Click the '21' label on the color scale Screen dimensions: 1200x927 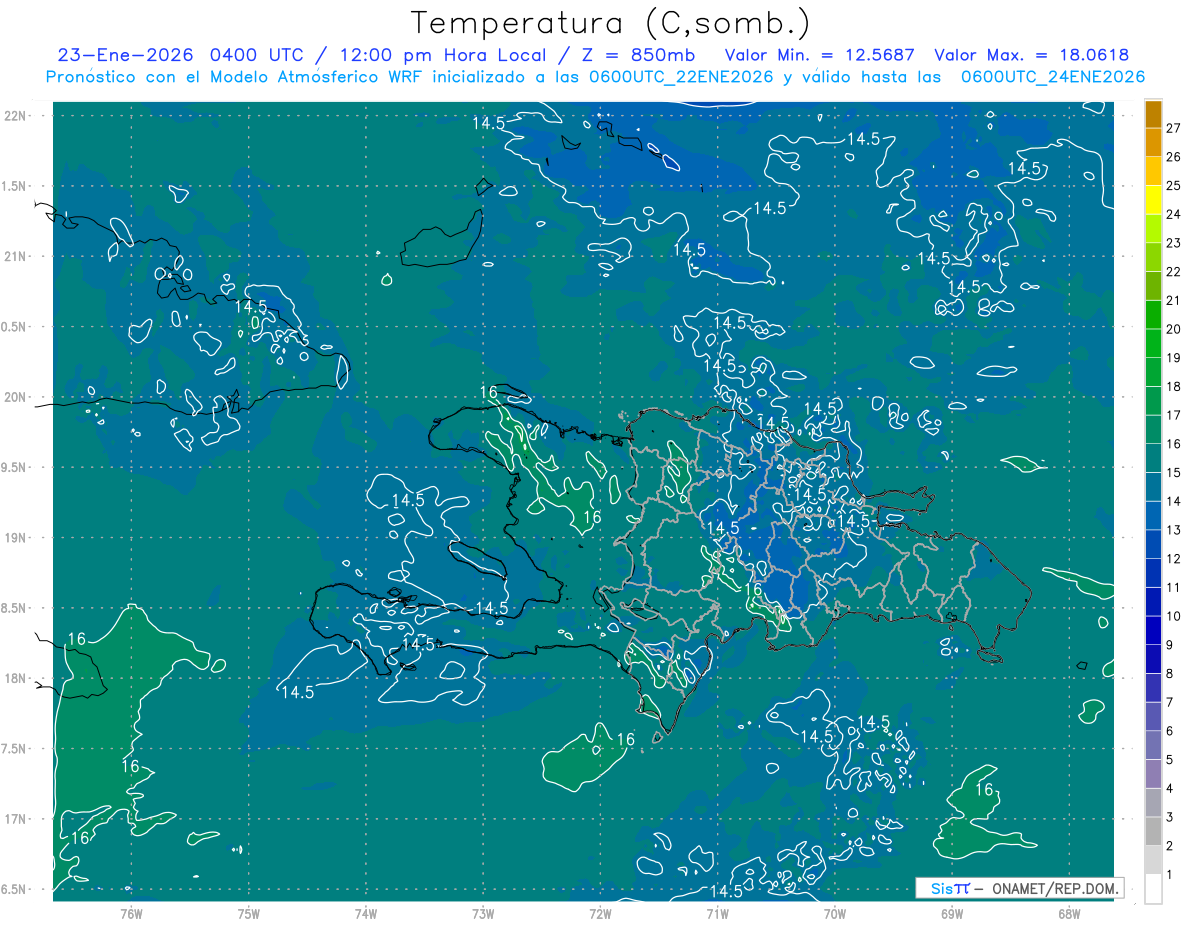(1173, 300)
